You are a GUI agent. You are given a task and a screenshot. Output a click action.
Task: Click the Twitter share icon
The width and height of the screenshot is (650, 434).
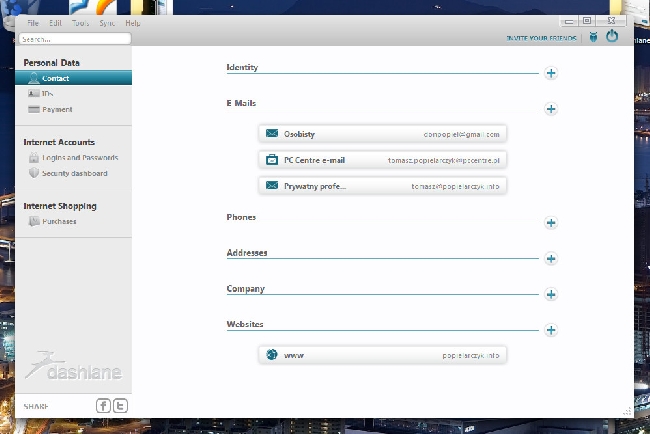coord(120,405)
